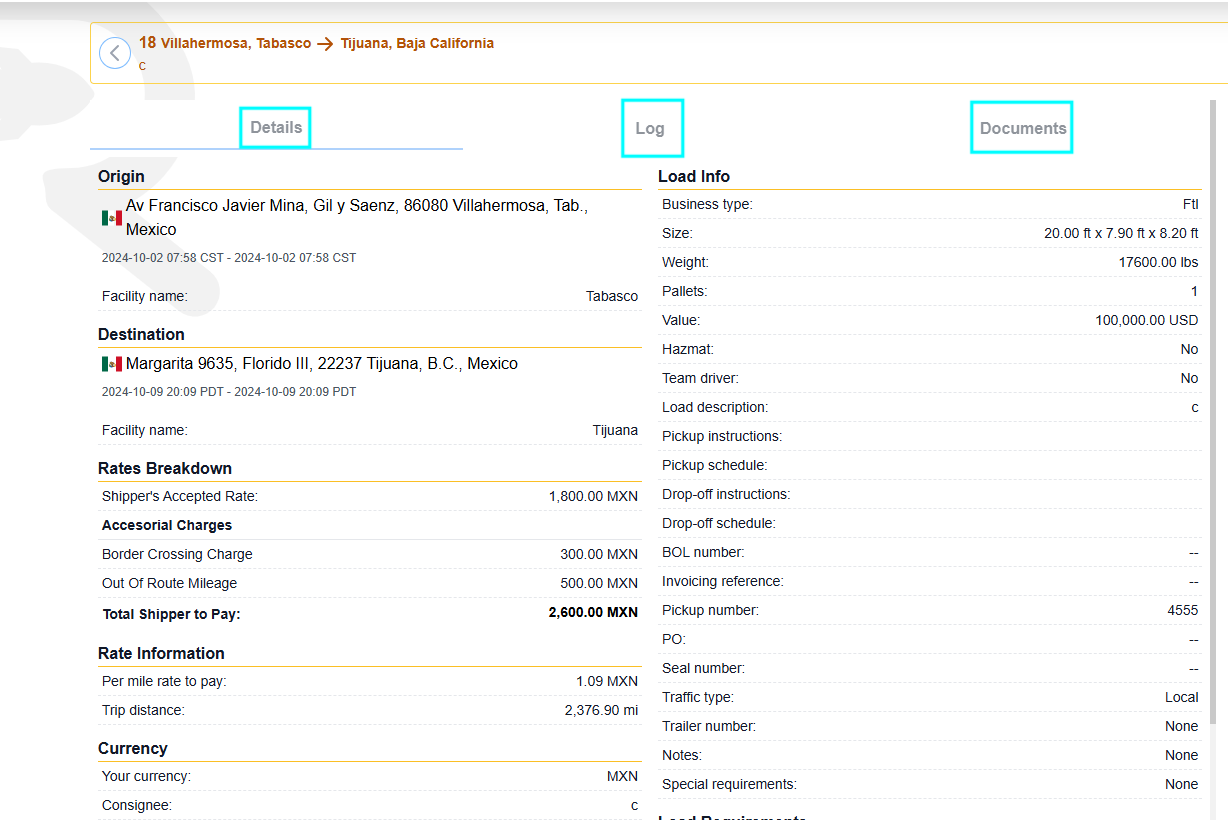Screen dimensions: 1228x823
Task: Click the Consignee label
Action: coord(137,805)
